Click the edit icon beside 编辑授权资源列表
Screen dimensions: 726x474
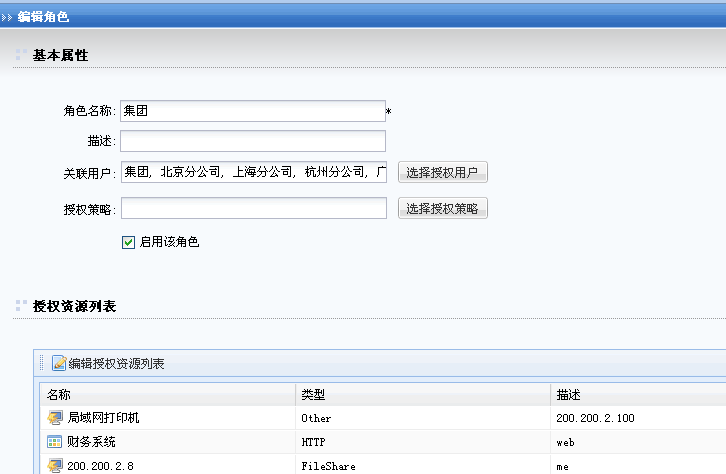[59, 363]
